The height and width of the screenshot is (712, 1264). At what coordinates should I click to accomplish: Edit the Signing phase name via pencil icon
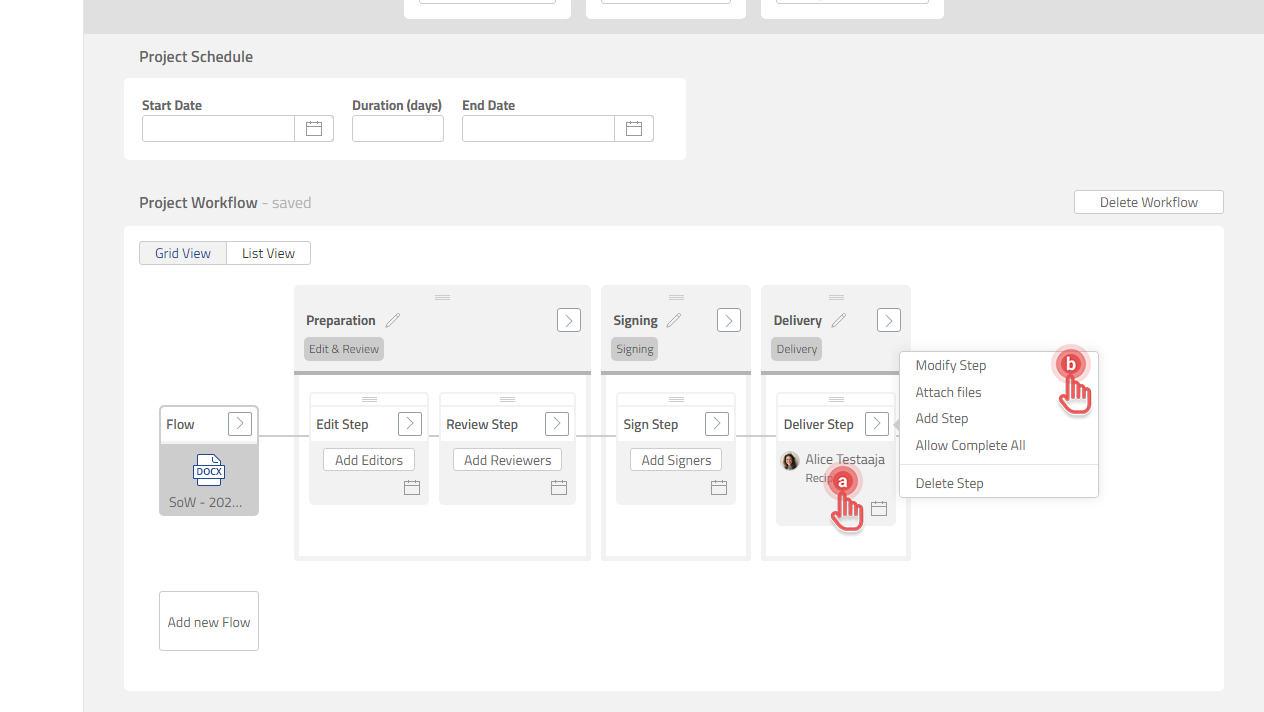pyautogui.click(x=676, y=319)
